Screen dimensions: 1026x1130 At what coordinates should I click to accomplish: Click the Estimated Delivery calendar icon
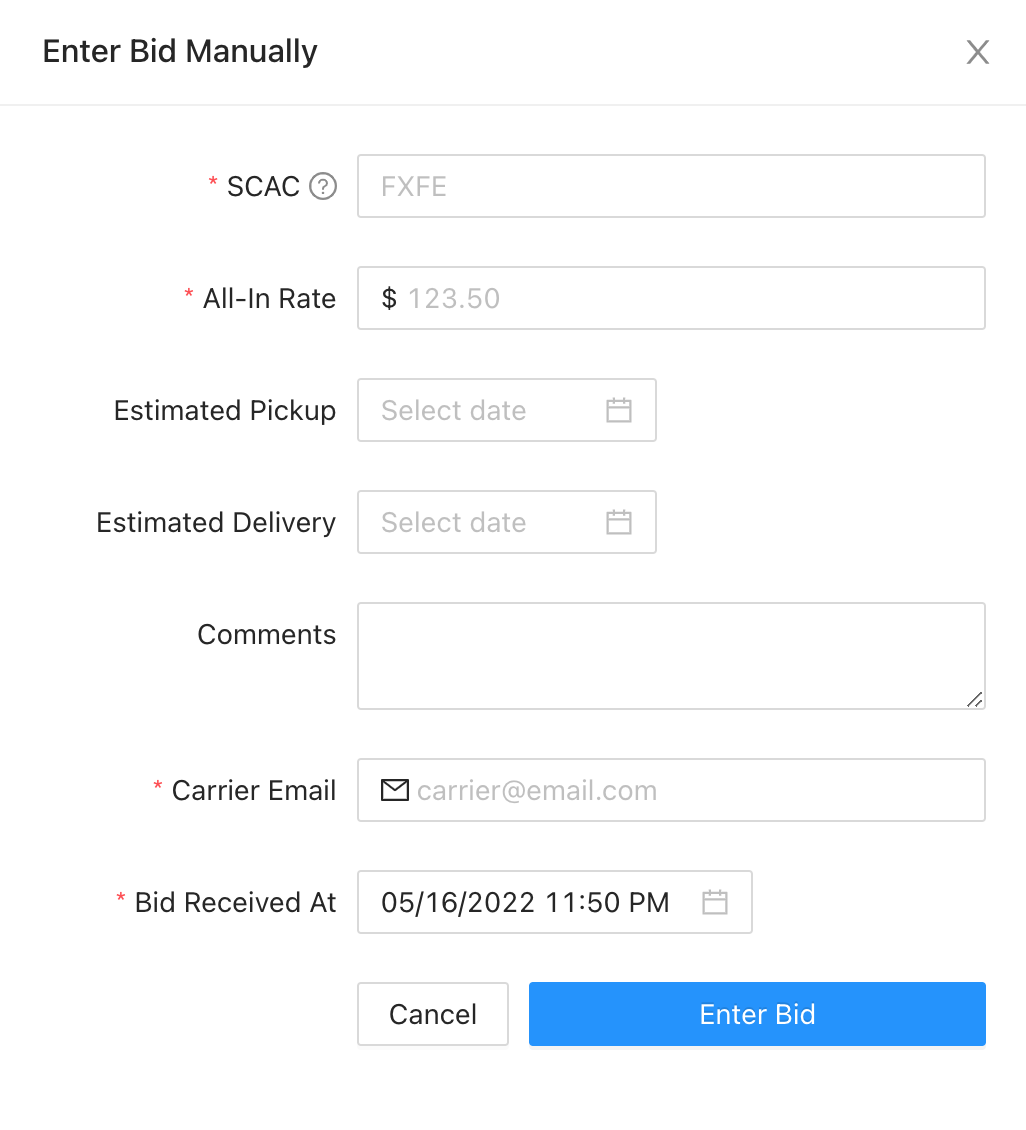(619, 522)
